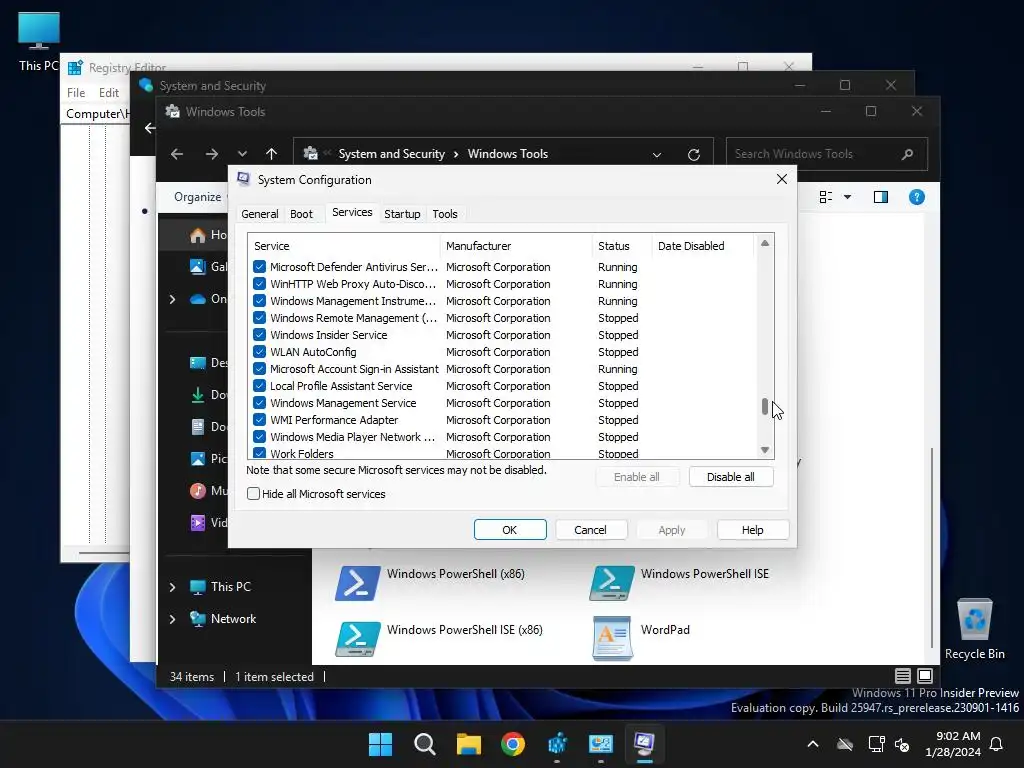Open Windows PowerShell (x86) icon
The height and width of the screenshot is (768, 1024).
(357, 583)
